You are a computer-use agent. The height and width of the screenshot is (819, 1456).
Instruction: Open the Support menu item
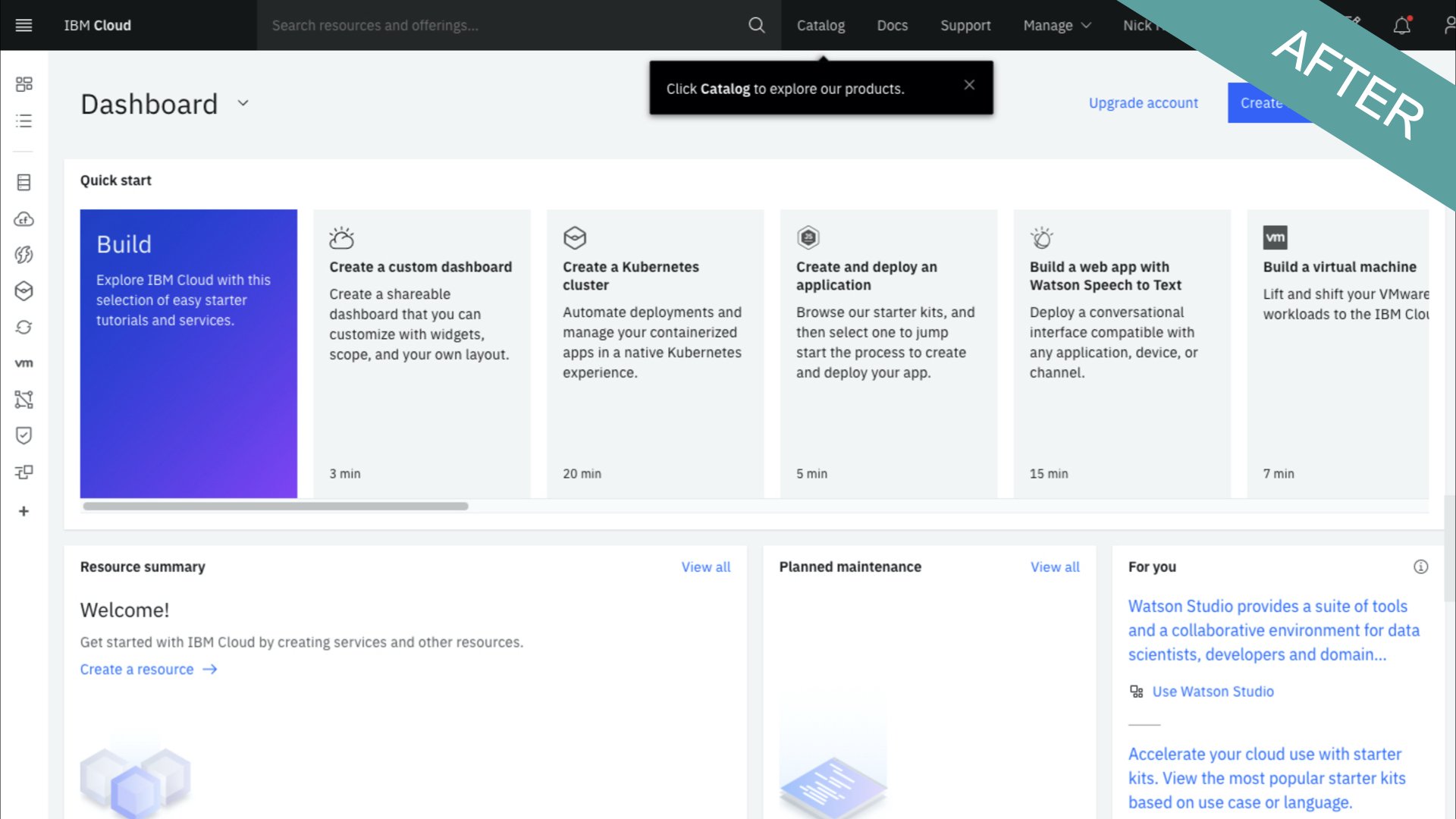point(965,26)
